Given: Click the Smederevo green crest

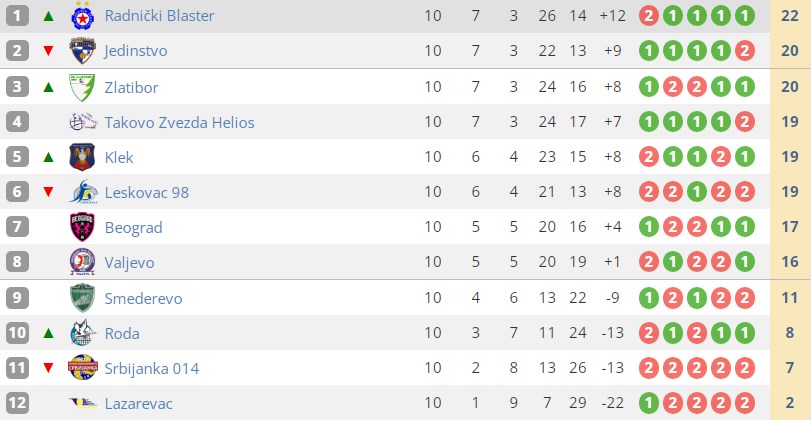Looking at the screenshot, I should tap(83, 298).
